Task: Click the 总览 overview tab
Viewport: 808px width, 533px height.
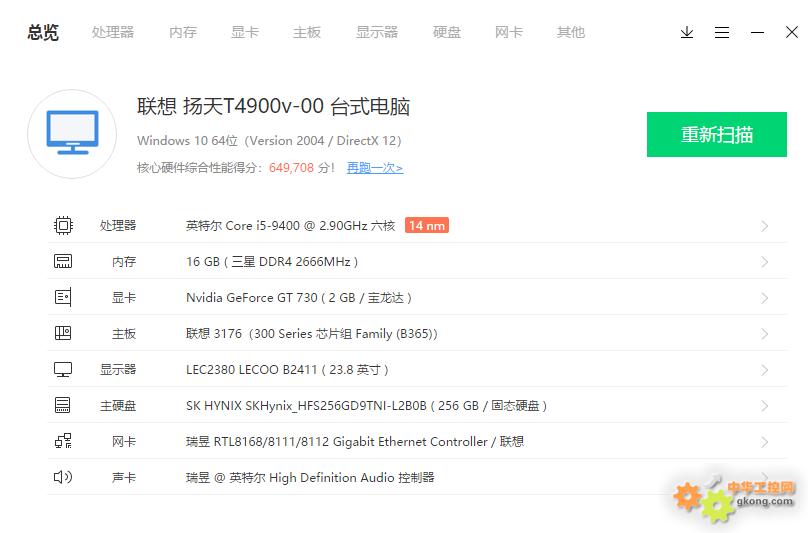Action: tap(43, 32)
